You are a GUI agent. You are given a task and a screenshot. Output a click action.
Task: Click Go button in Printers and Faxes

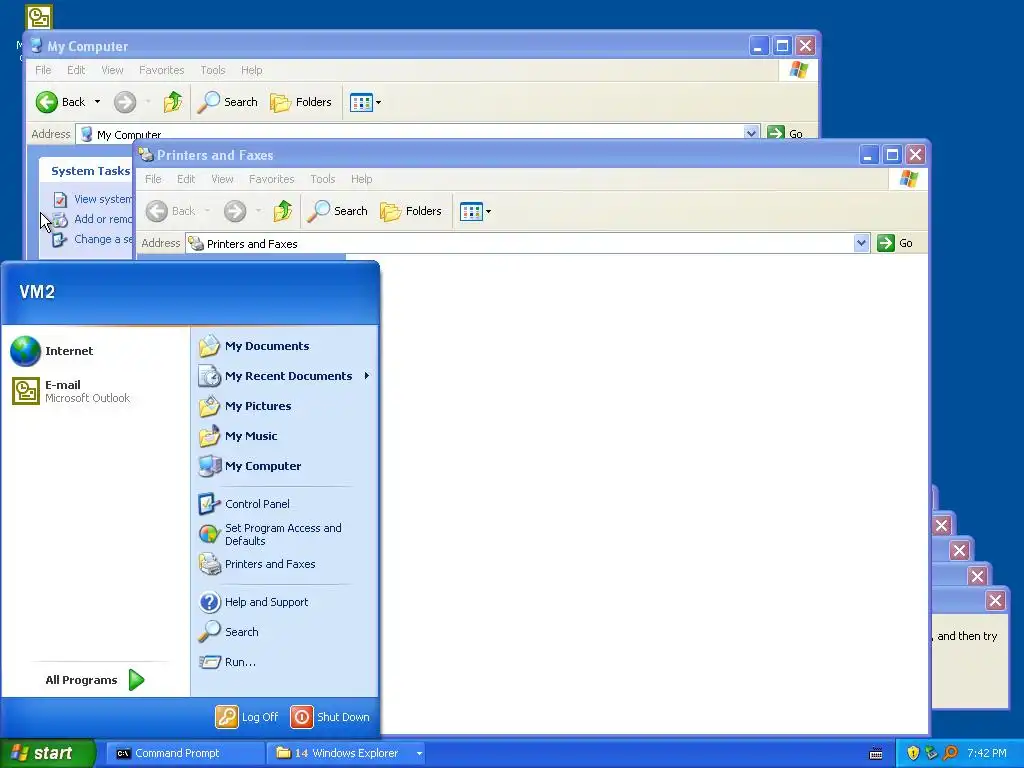pyautogui.click(x=896, y=243)
